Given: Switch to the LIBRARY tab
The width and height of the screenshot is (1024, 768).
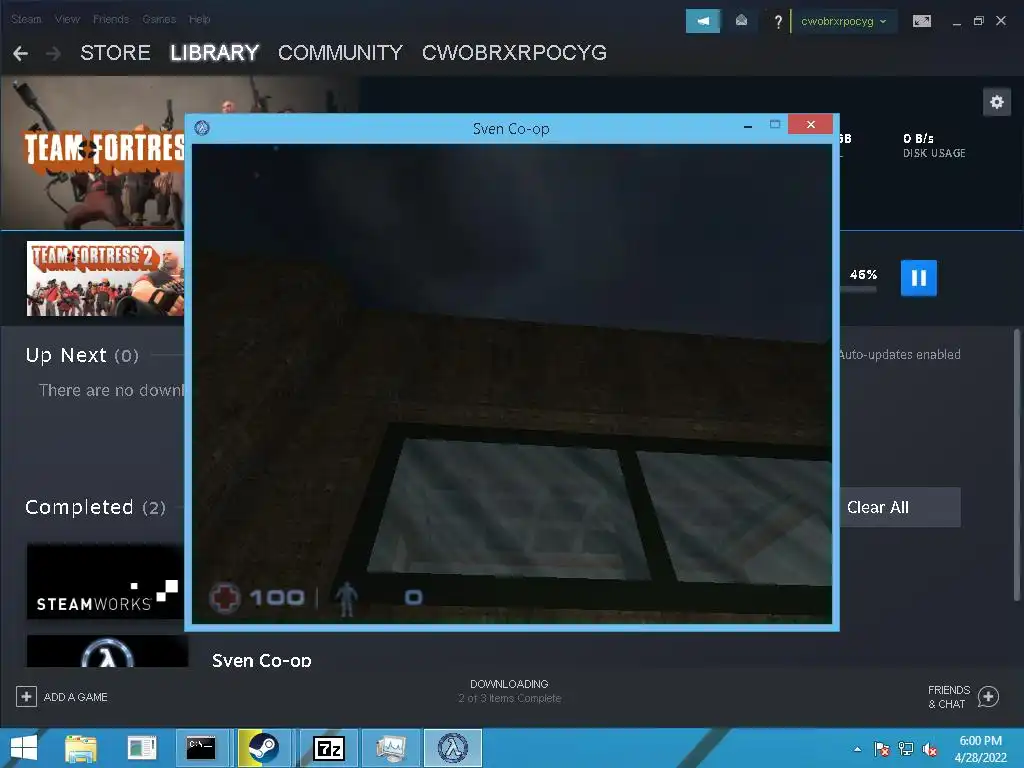Looking at the screenshot, I should coord(215,52).
